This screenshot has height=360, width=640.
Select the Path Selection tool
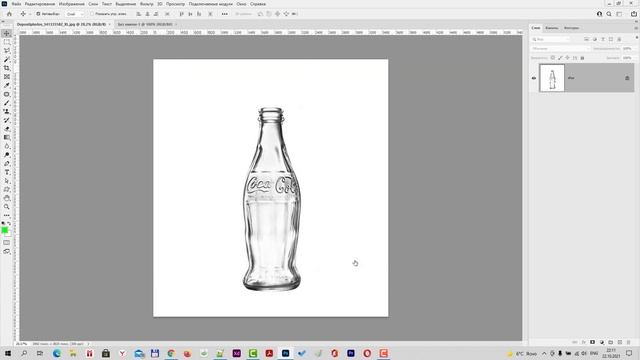[x=7, y=181]
